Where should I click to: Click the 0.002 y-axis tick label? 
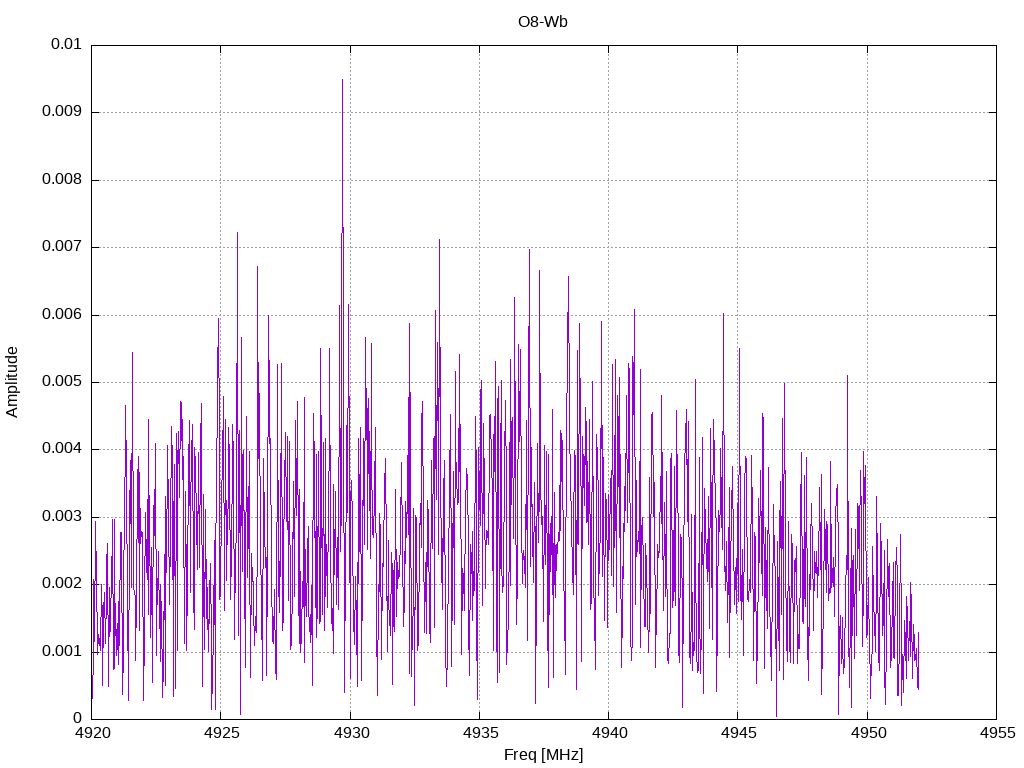coord(62,584)
